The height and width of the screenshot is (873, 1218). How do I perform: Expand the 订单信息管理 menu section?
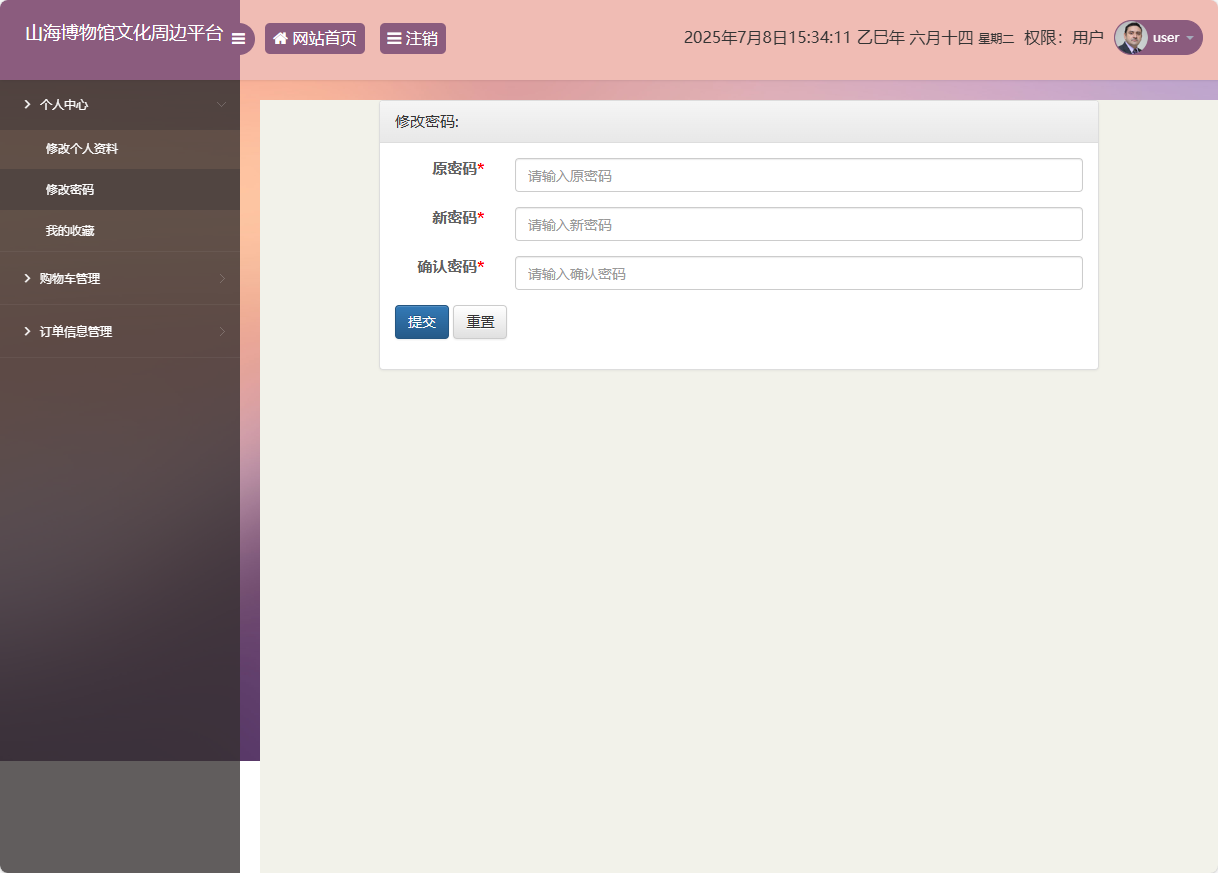pos(120,331)
